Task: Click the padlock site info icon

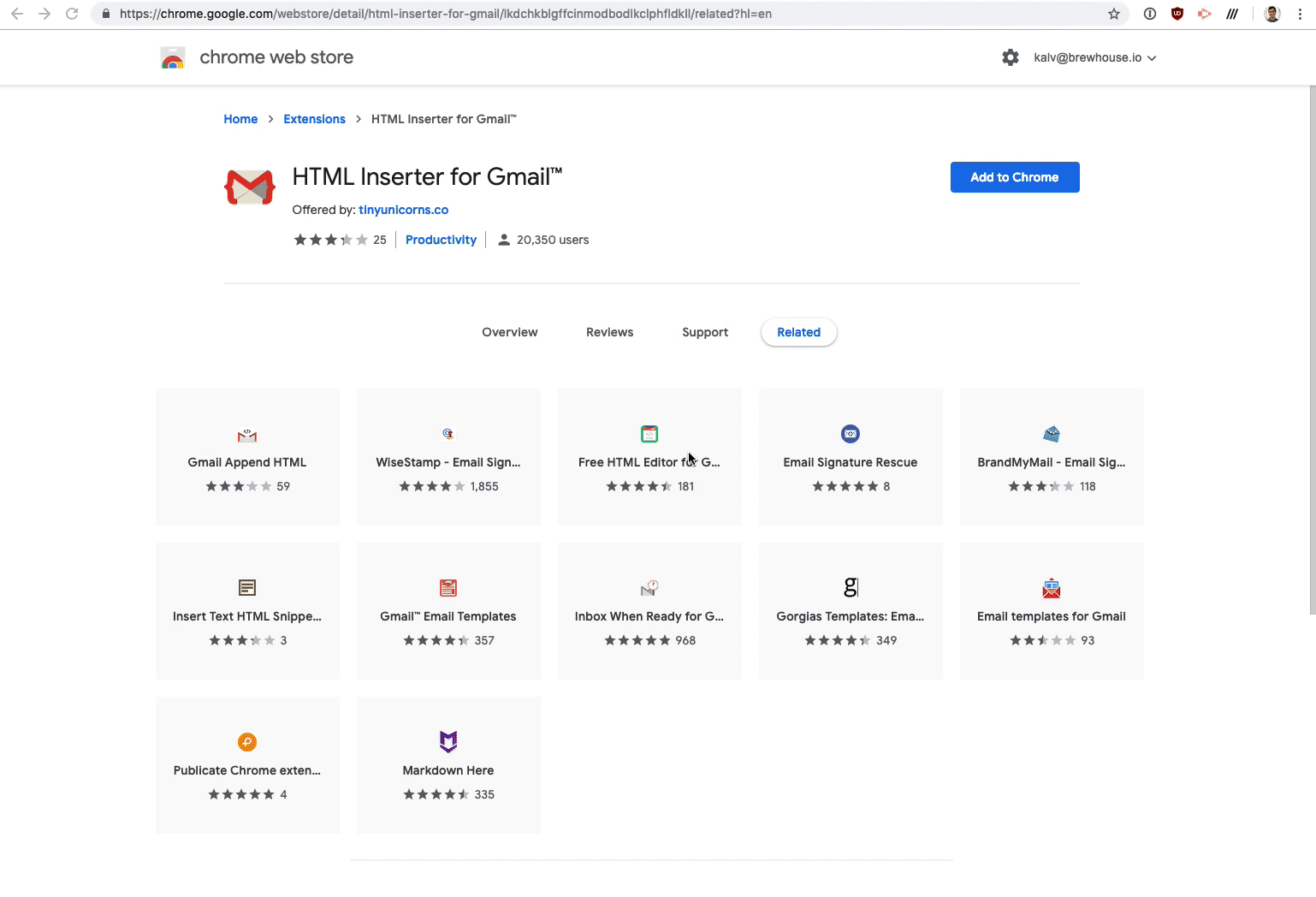Action: [106, 14]
